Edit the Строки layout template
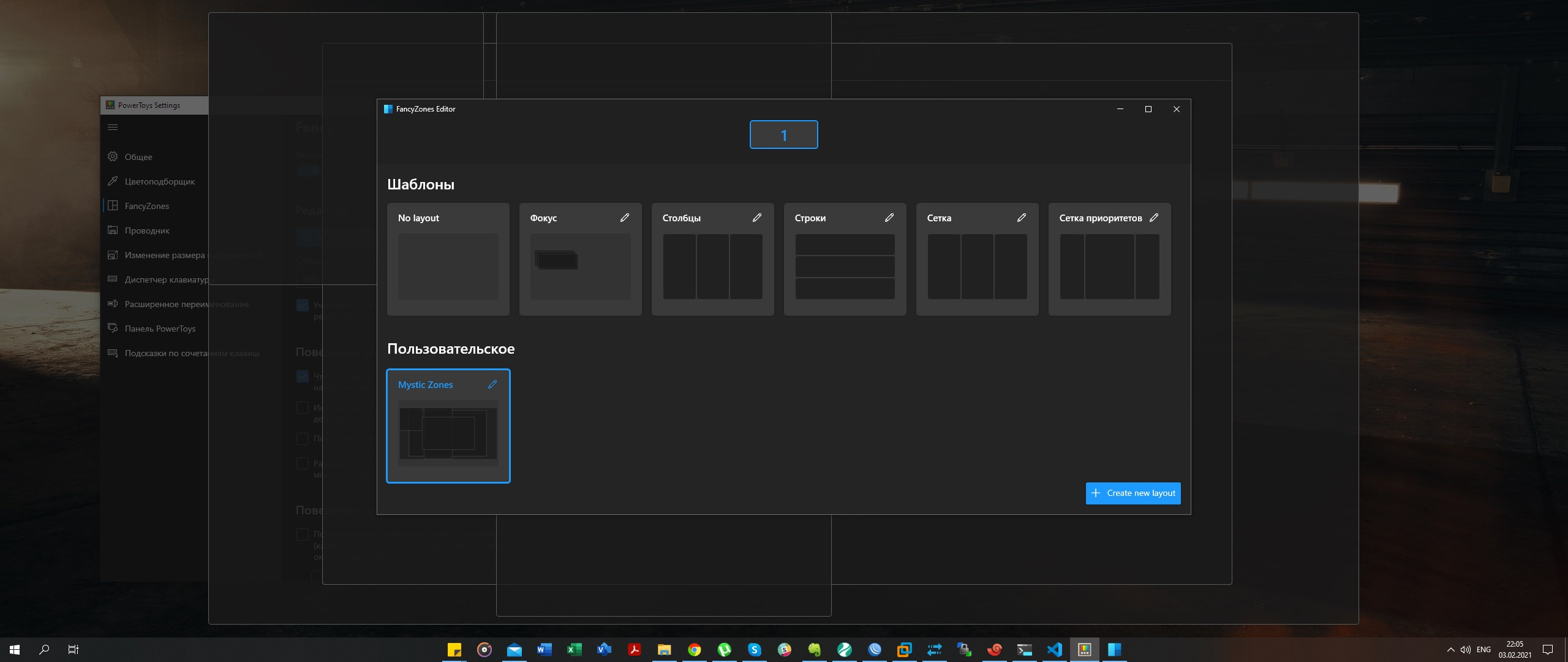1568x662 pixels. (x=889, y=218)
